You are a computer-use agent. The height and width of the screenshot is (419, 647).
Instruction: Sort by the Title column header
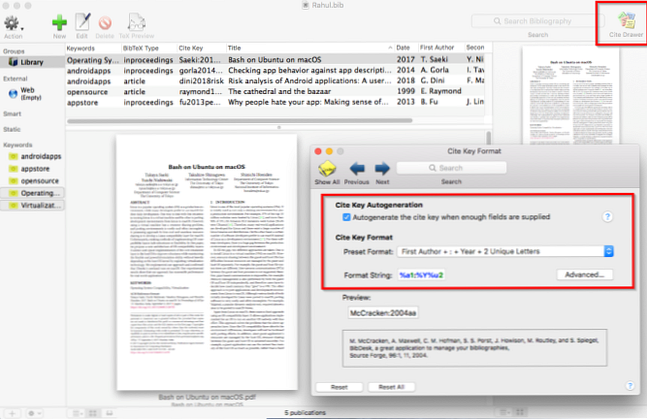tap(310, 48)
